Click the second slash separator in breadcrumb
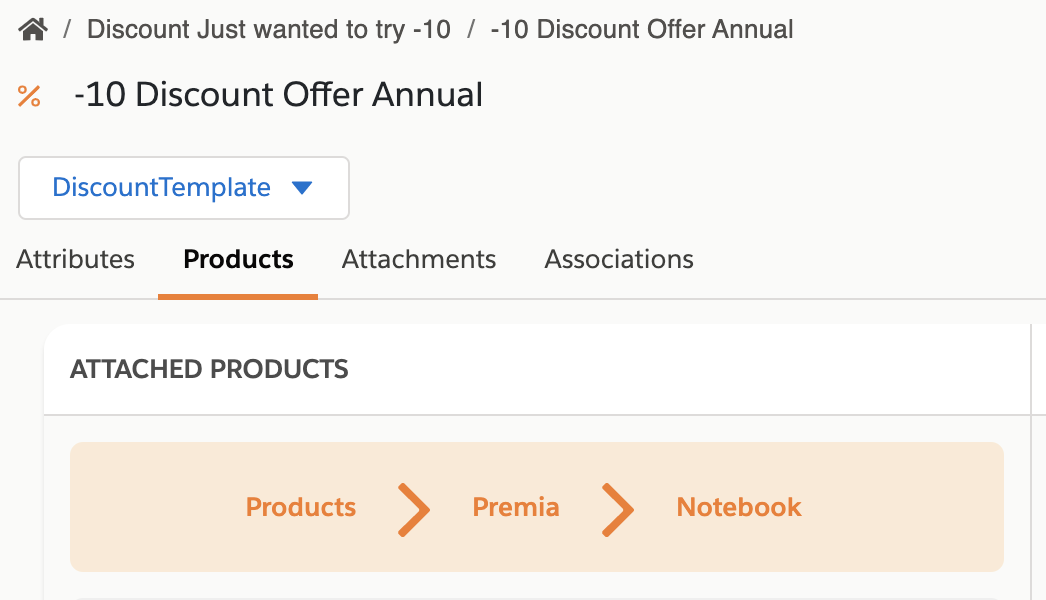Screen dimensions: 1046x600 [471, 29]
